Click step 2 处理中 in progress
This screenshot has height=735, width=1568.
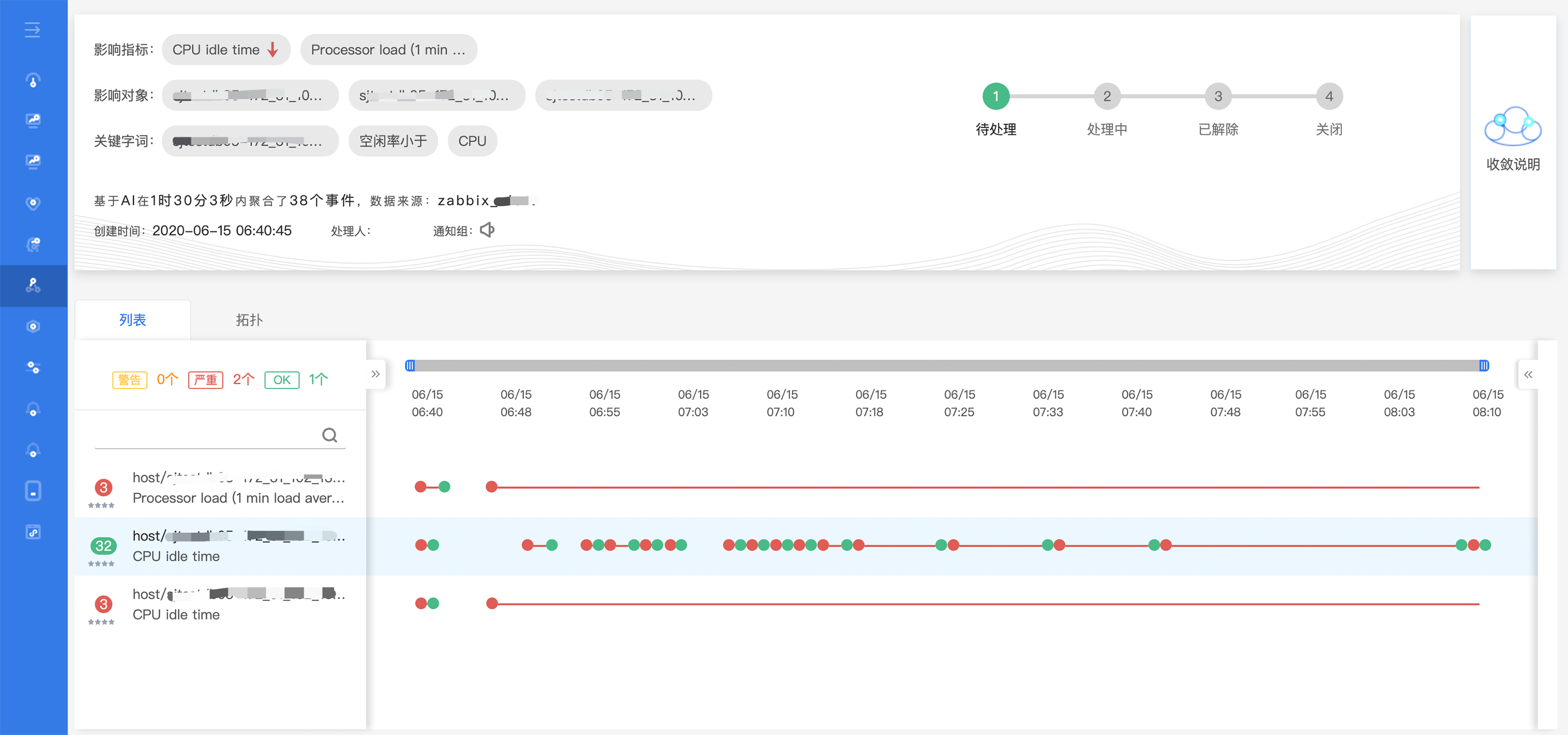(x=1107, y=96)
